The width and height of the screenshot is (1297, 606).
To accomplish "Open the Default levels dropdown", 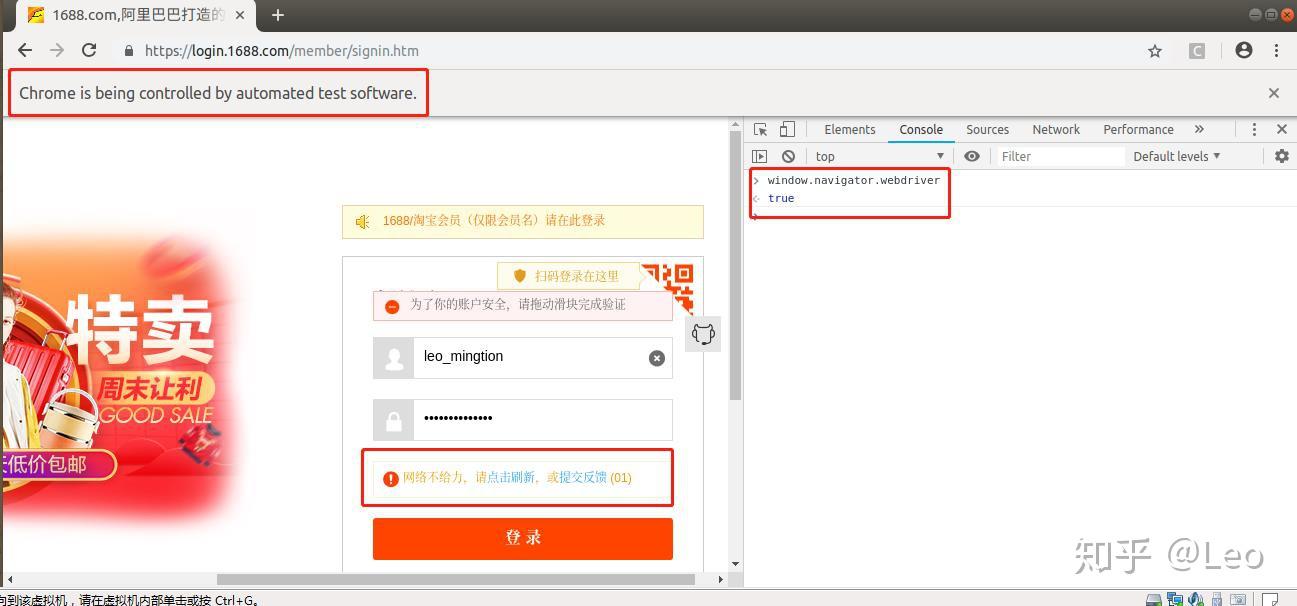I will 1177,156.
